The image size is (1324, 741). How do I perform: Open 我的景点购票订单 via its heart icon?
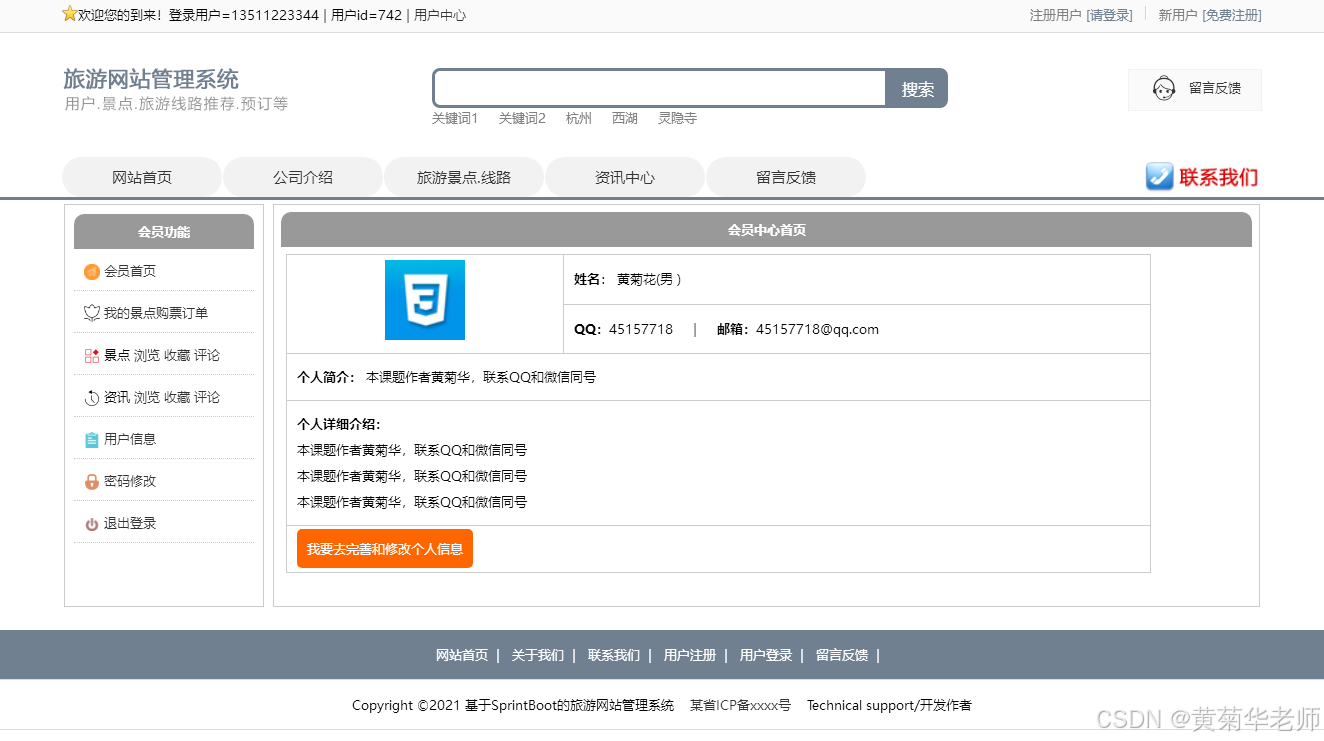[x=90, y=312]
